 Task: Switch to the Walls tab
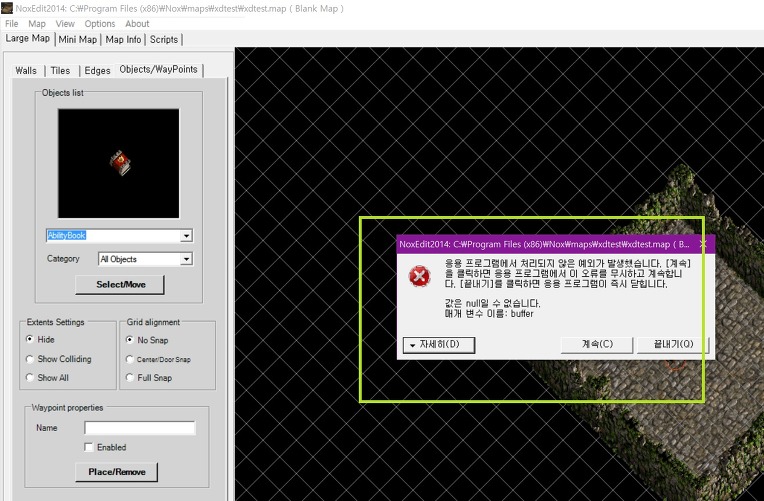pyautogui.click(x=27, y=70)
